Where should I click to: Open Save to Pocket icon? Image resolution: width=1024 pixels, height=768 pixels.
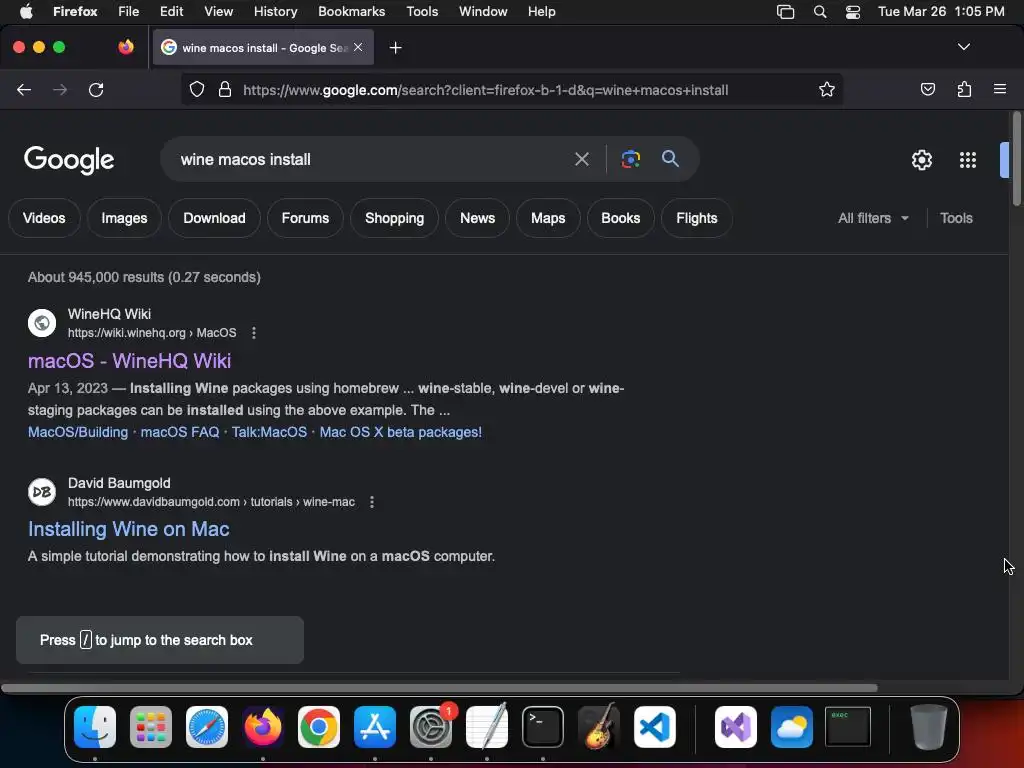tap(927, 89)
